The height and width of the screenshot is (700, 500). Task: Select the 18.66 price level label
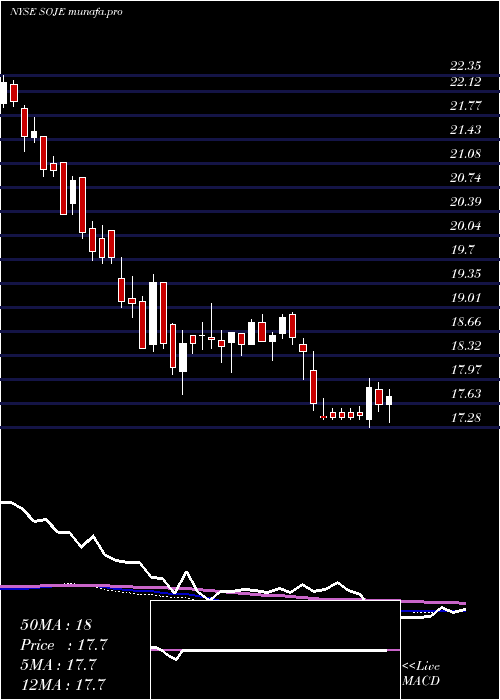tap(465, 322)
